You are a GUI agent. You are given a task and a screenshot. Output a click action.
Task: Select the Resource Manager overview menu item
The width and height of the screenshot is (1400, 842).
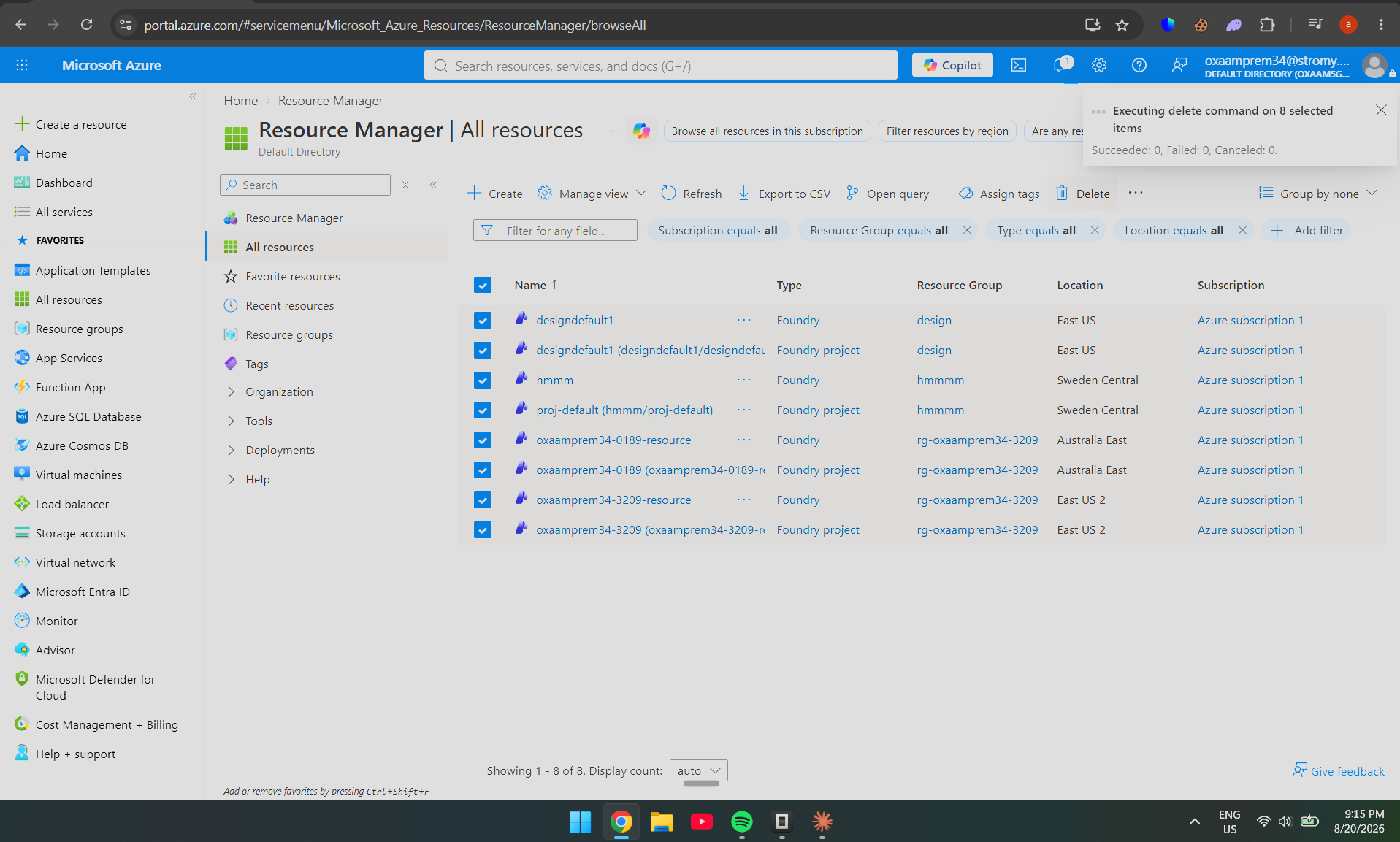pos(294,218)
